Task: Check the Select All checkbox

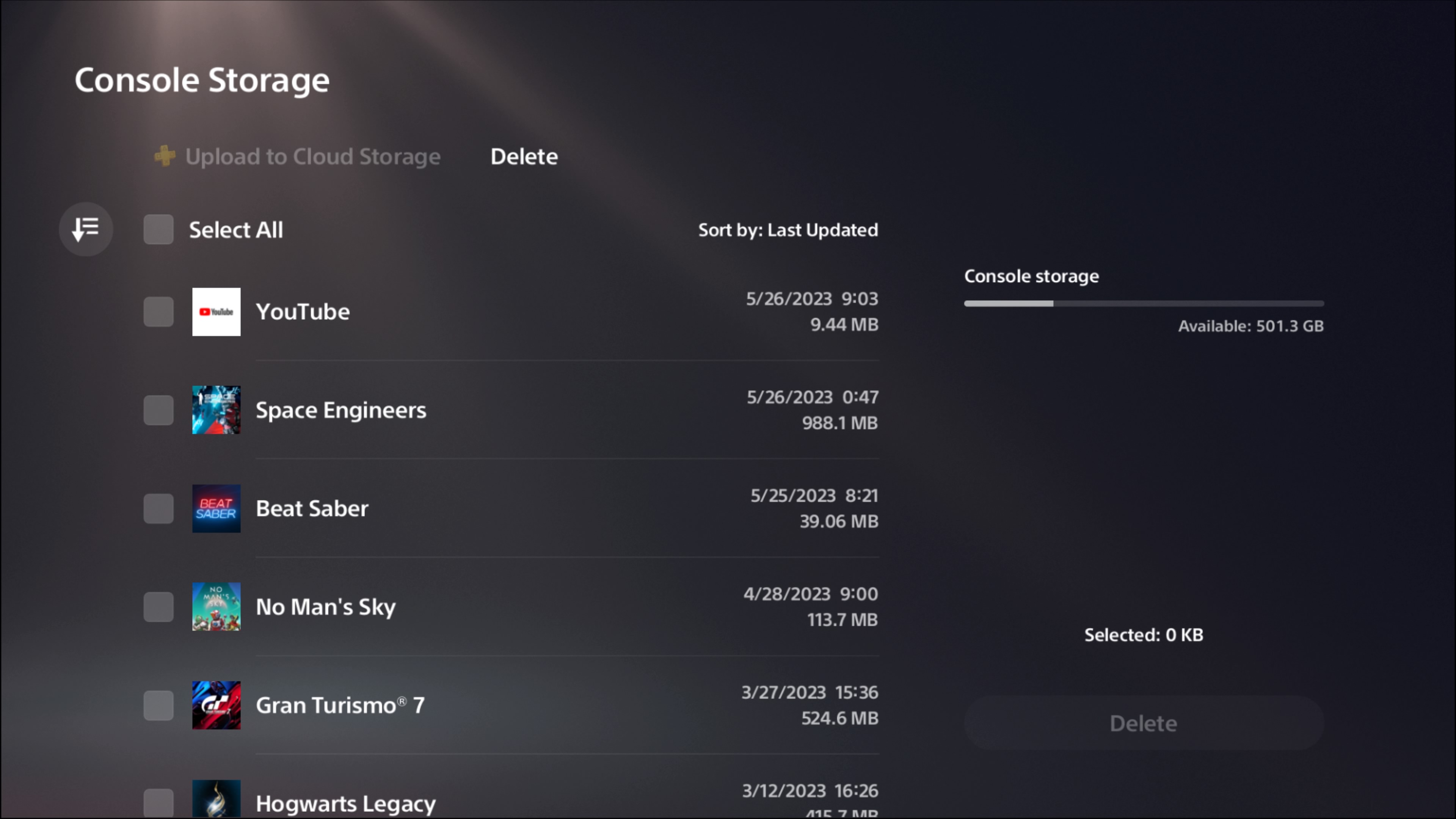Action: click(158, 229)
